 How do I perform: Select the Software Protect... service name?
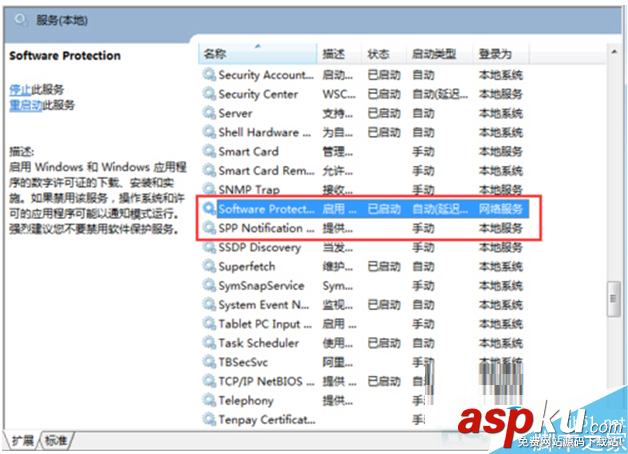(x=266, y=209)
